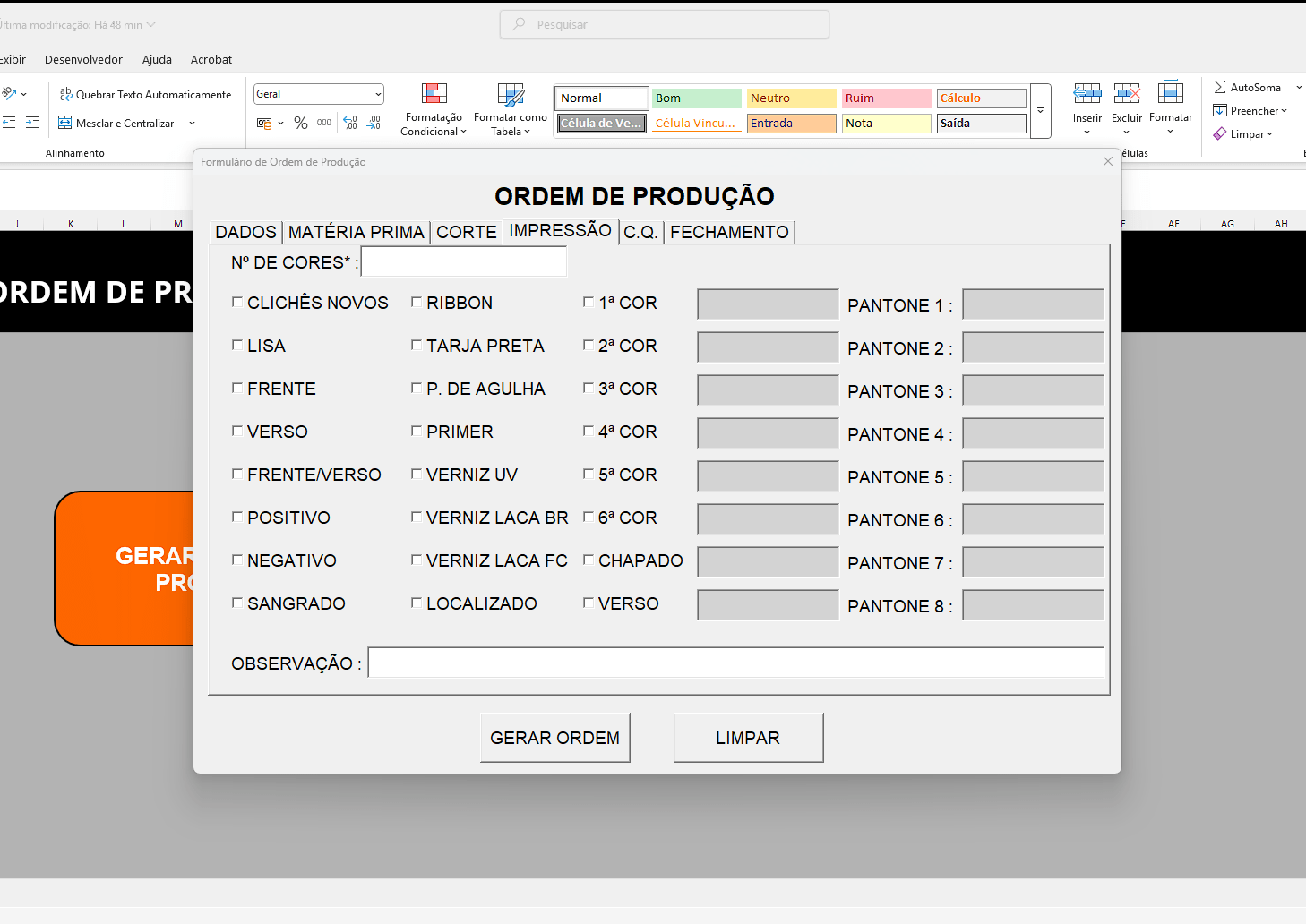Click the Inserir cells icon
This screenshot has width=1306, height=924.
(1087, 93)
